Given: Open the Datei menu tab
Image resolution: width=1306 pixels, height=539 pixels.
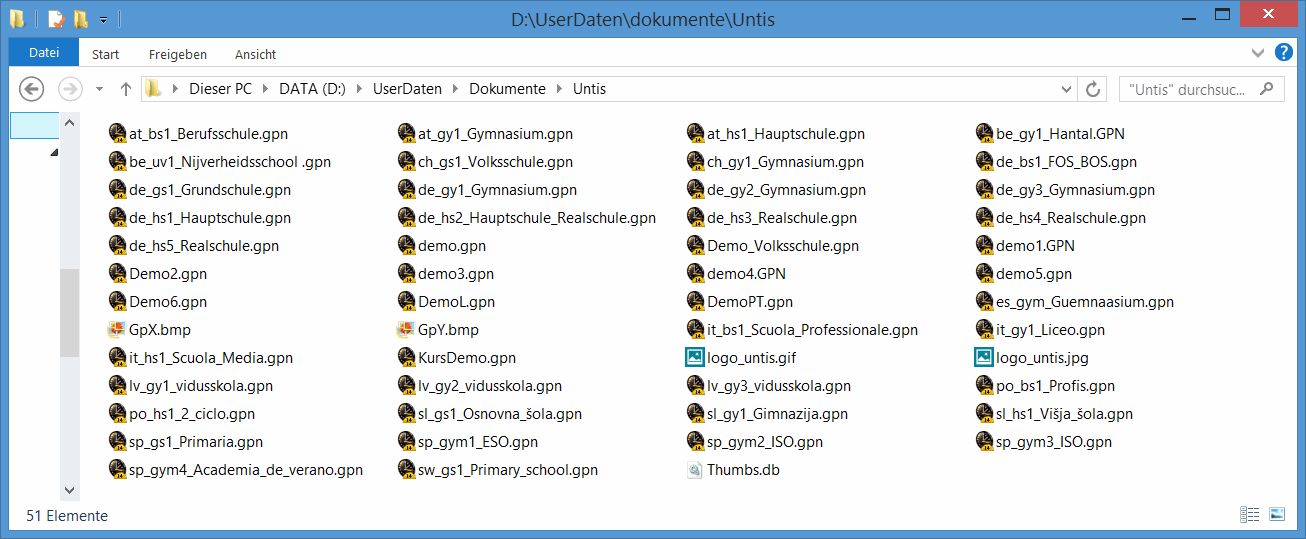Looking at the screenshot, I should (43, 54).
